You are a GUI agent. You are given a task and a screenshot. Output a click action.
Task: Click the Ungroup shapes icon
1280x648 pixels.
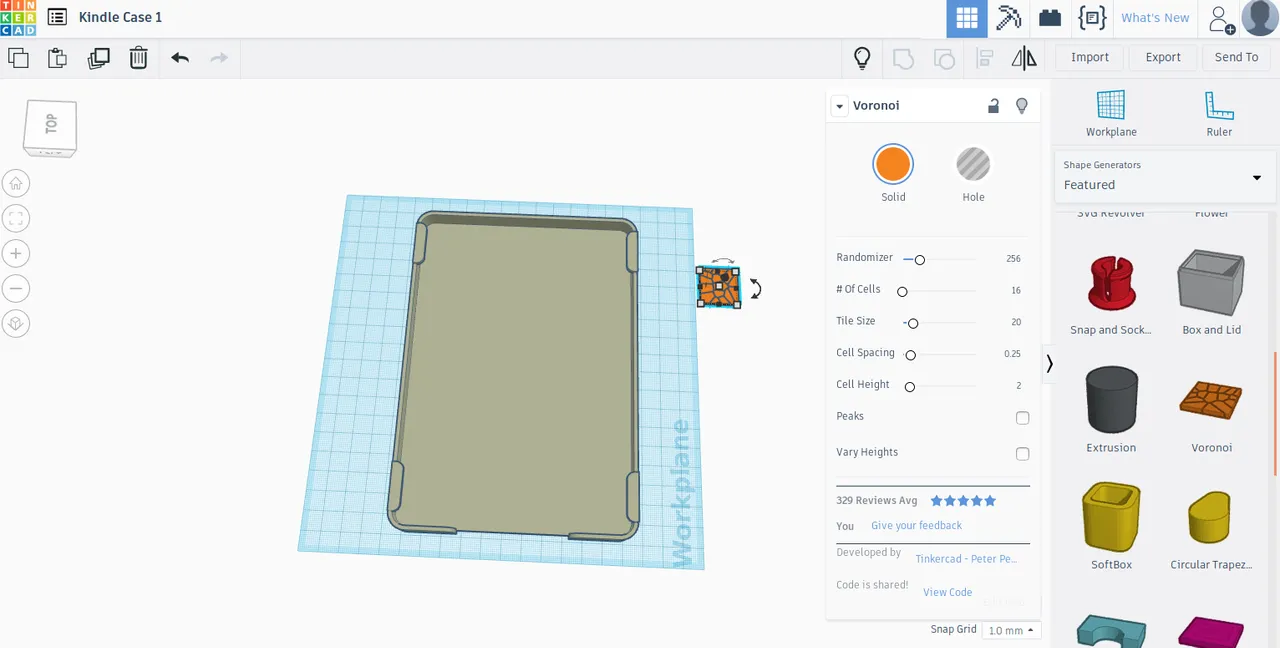tap(944, 58)
